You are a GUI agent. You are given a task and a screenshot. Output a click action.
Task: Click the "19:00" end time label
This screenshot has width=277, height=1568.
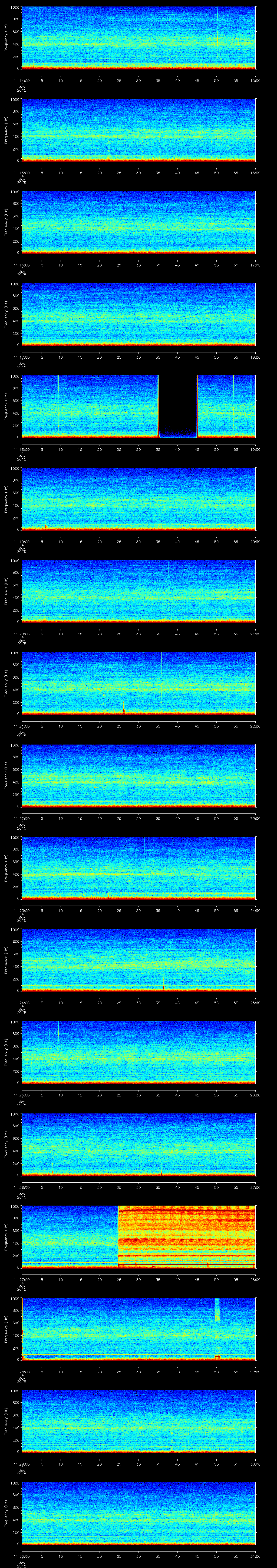(255, 449)
